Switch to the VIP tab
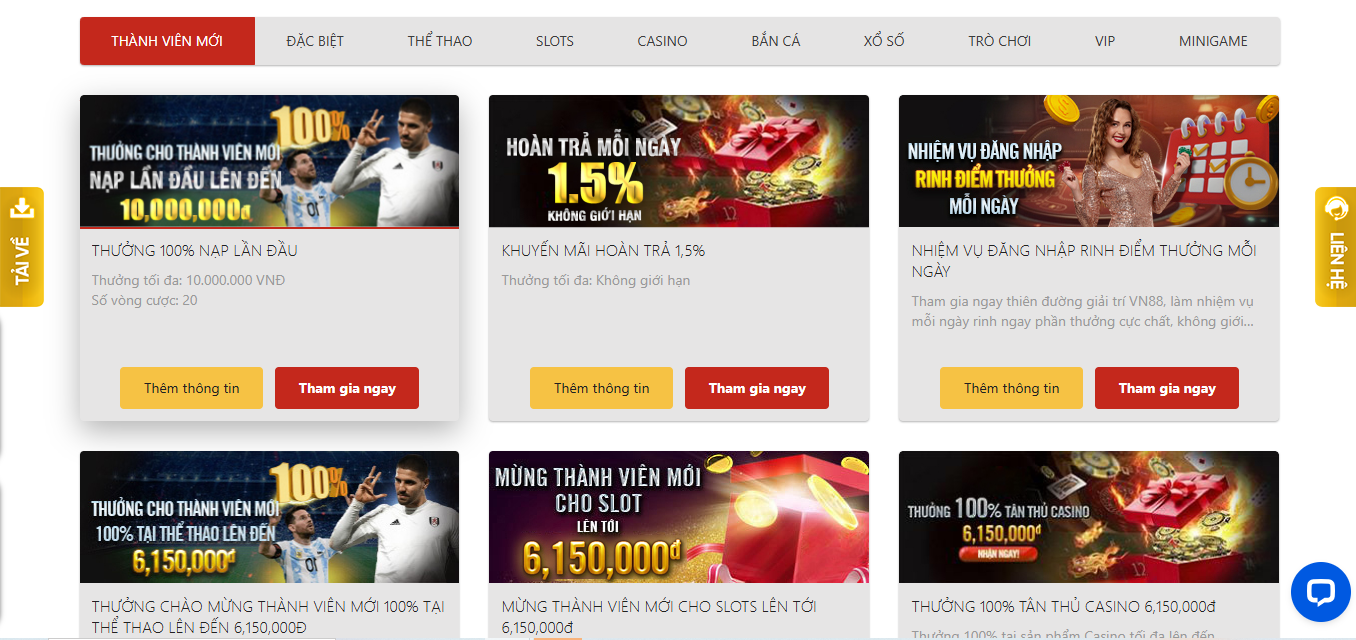Screen dimensions: 1356x640 (1105, 41)
